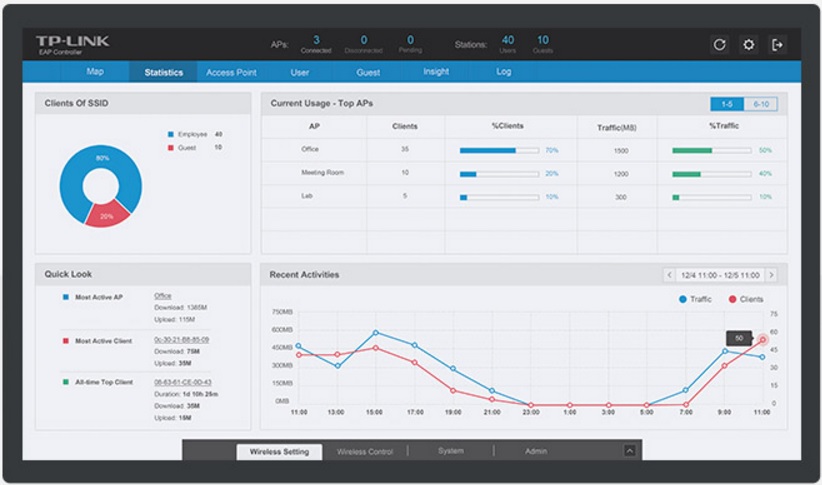Open the Office most active AP link
This screenshot has width=822, height=485.
tap(163, 296)
